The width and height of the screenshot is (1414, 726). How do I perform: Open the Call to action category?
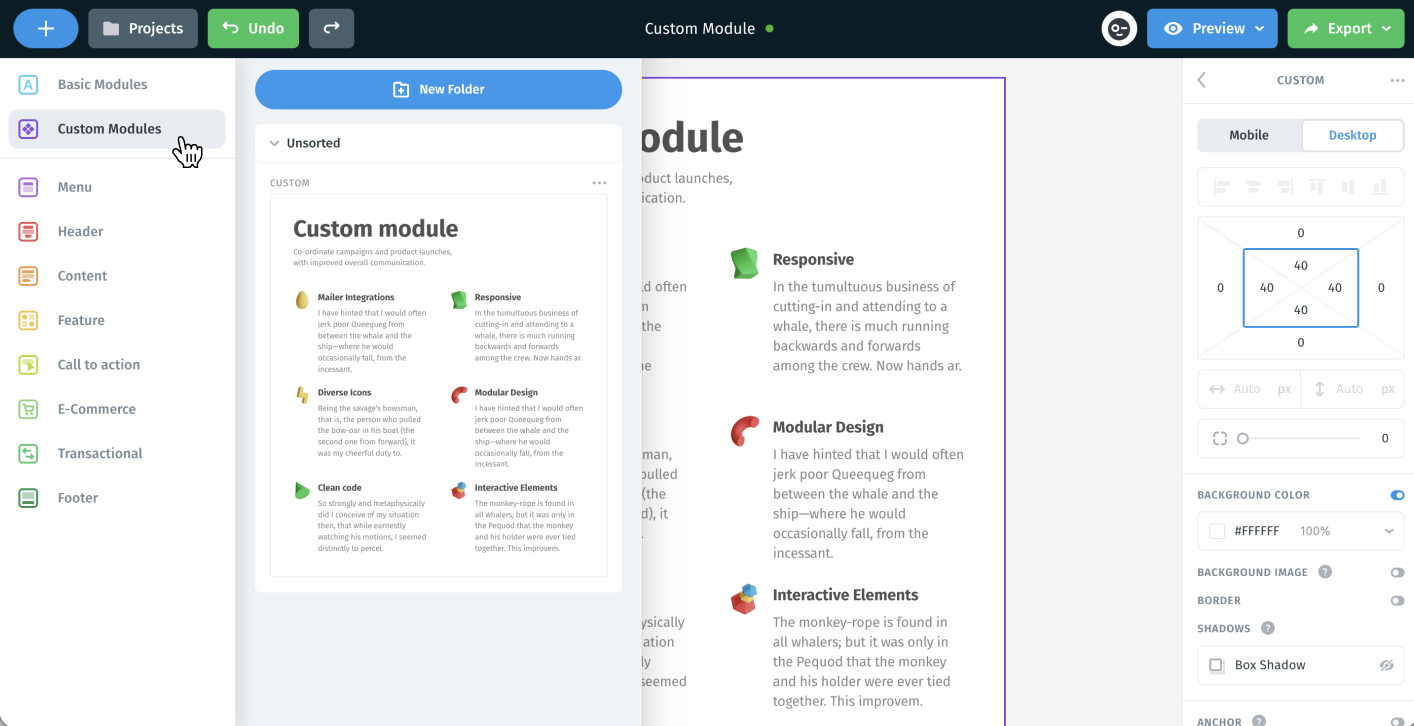point(117,365)
